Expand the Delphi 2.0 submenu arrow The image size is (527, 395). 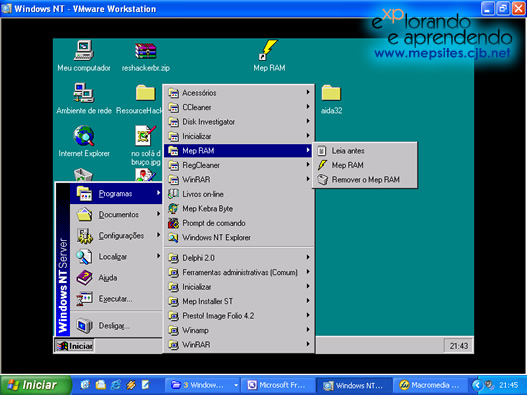[308, 257]
